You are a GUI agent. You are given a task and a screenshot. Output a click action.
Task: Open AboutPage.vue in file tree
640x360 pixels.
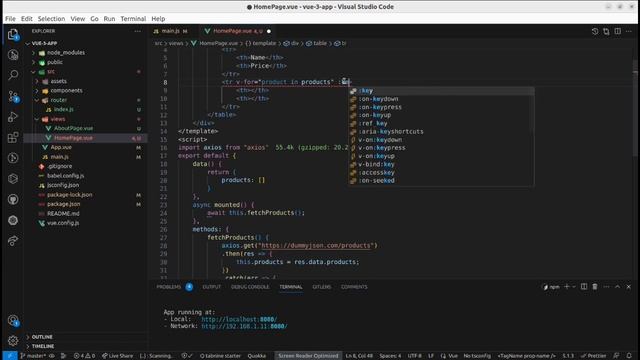click(73, 128)
